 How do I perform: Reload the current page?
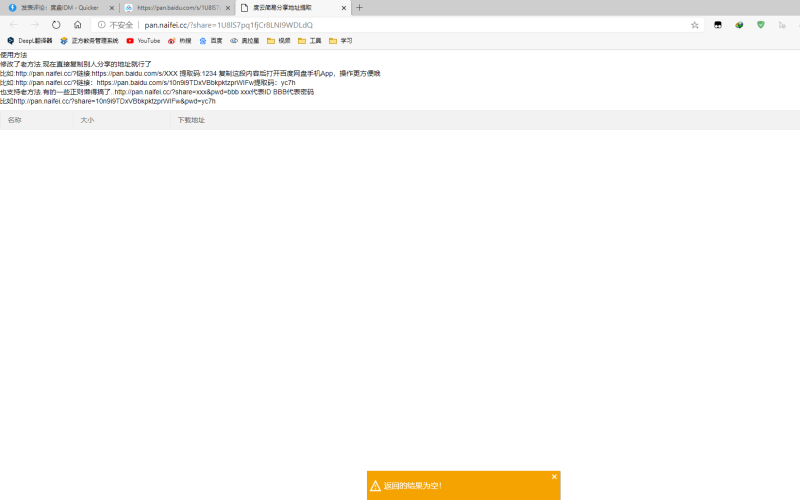tap(56, 24)
